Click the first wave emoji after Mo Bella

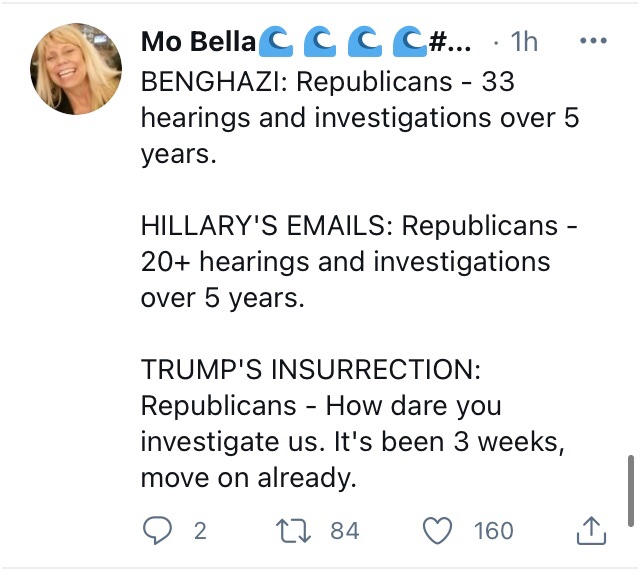point(276,42)
